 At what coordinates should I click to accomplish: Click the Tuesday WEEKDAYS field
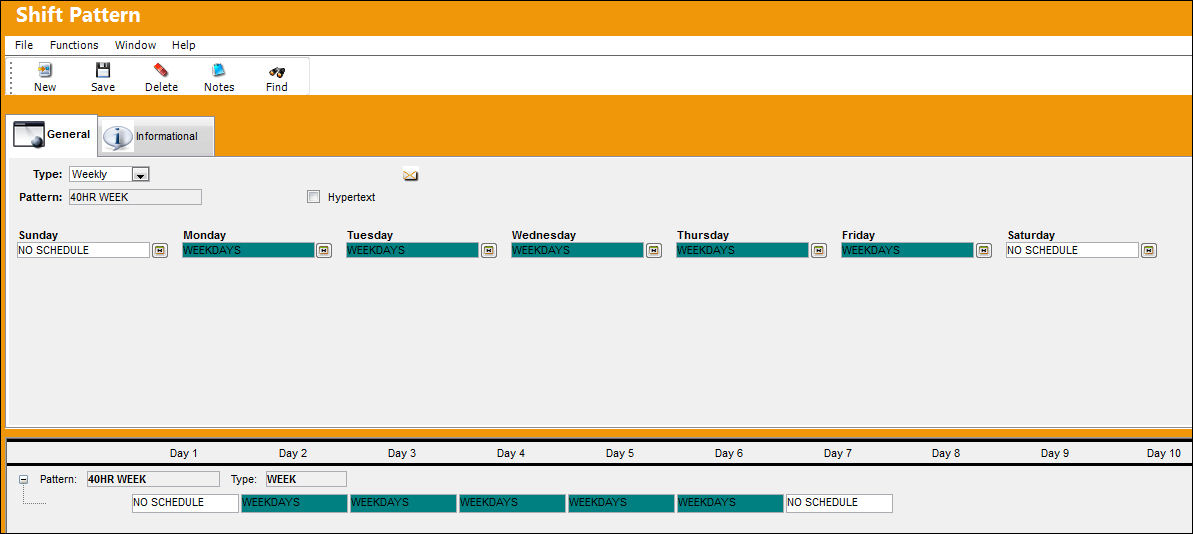[412, 250]
